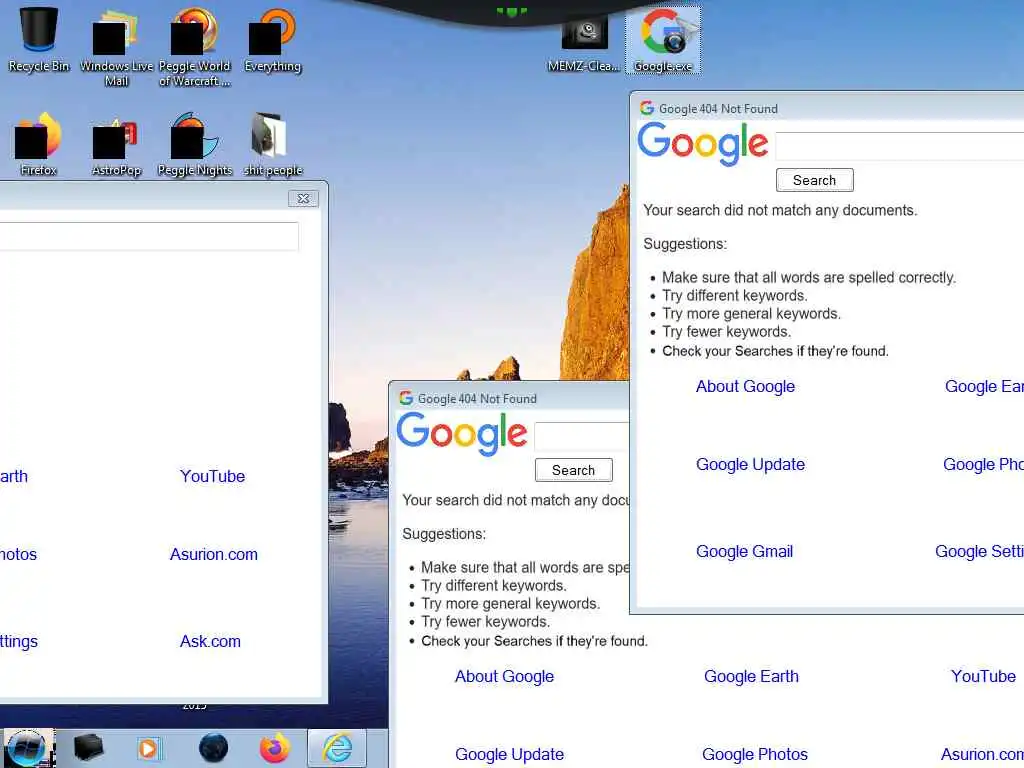Open Asurion.com link in left window

pyautogui.click(x=214, y=554)
